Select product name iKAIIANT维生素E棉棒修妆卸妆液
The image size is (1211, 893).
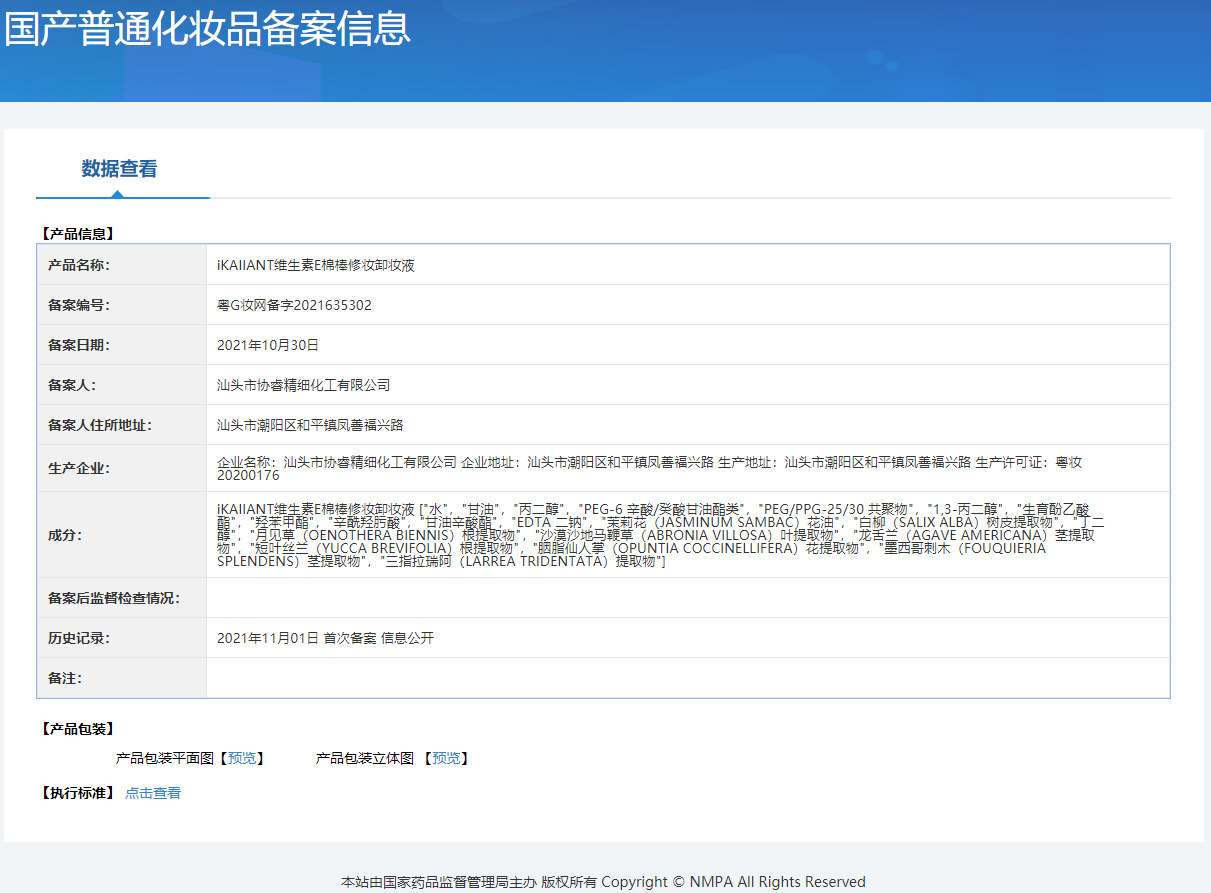(316, 265)
